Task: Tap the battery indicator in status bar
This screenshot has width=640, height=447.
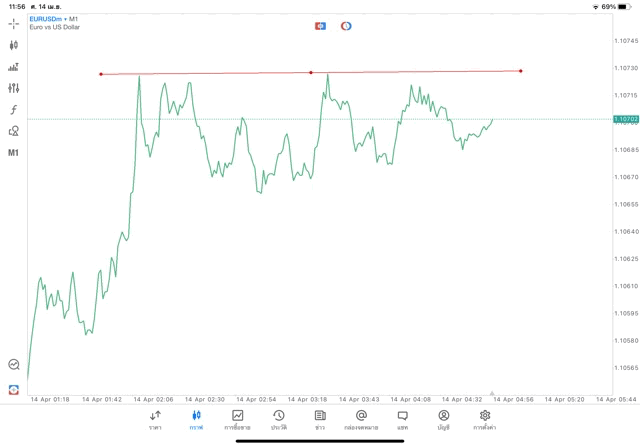Action: pos(625,6)
